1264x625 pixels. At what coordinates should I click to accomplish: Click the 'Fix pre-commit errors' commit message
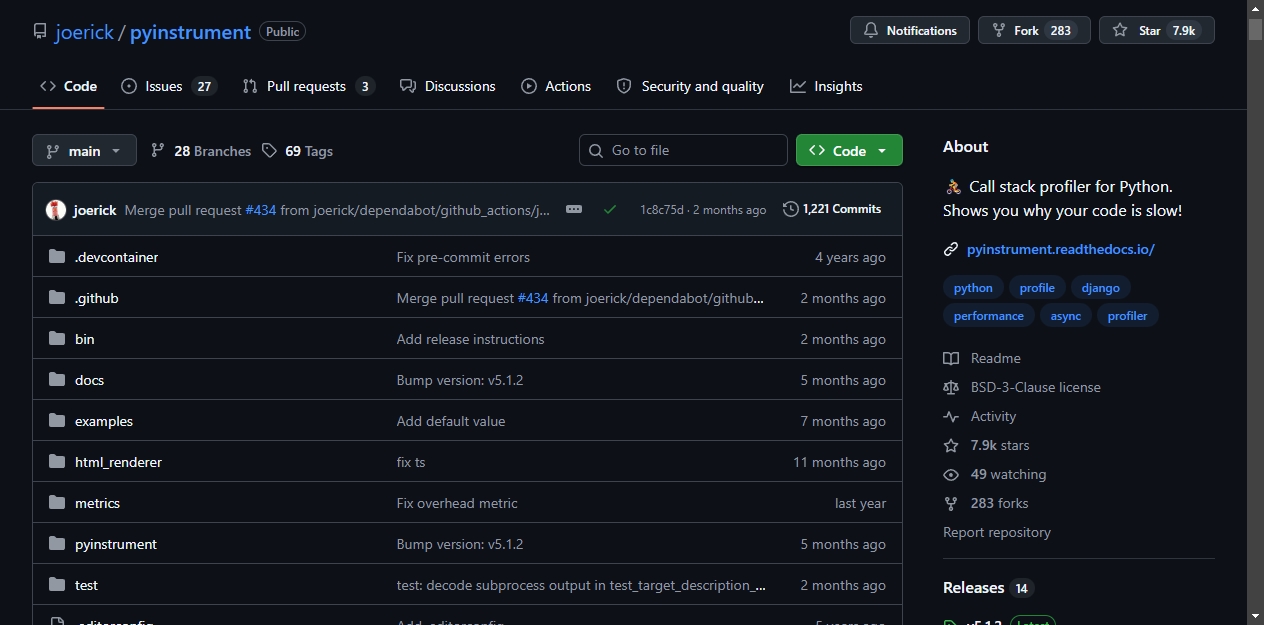pos(463,257)
